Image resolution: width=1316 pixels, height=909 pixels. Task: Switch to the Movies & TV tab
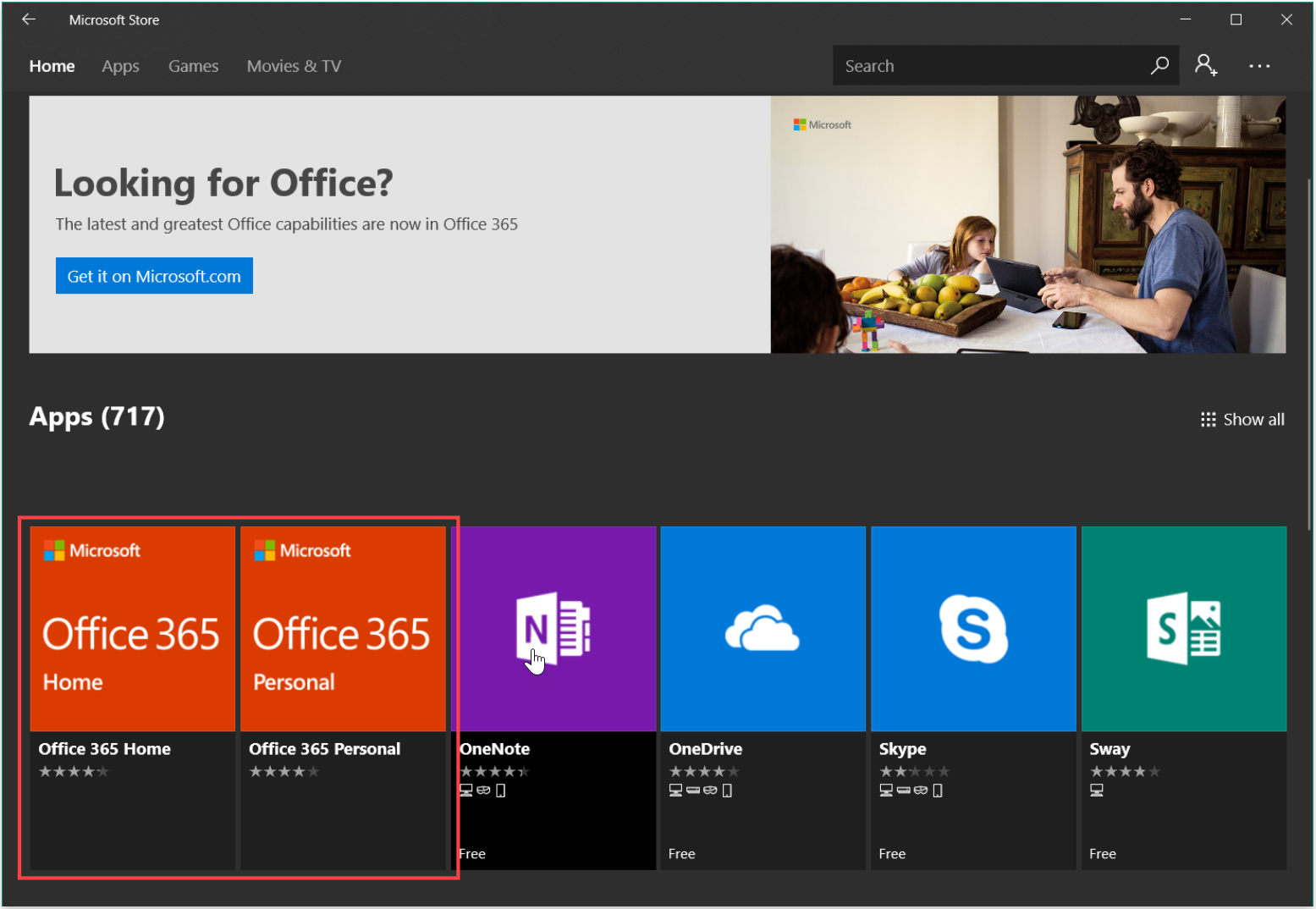click(x=294, y=66)
